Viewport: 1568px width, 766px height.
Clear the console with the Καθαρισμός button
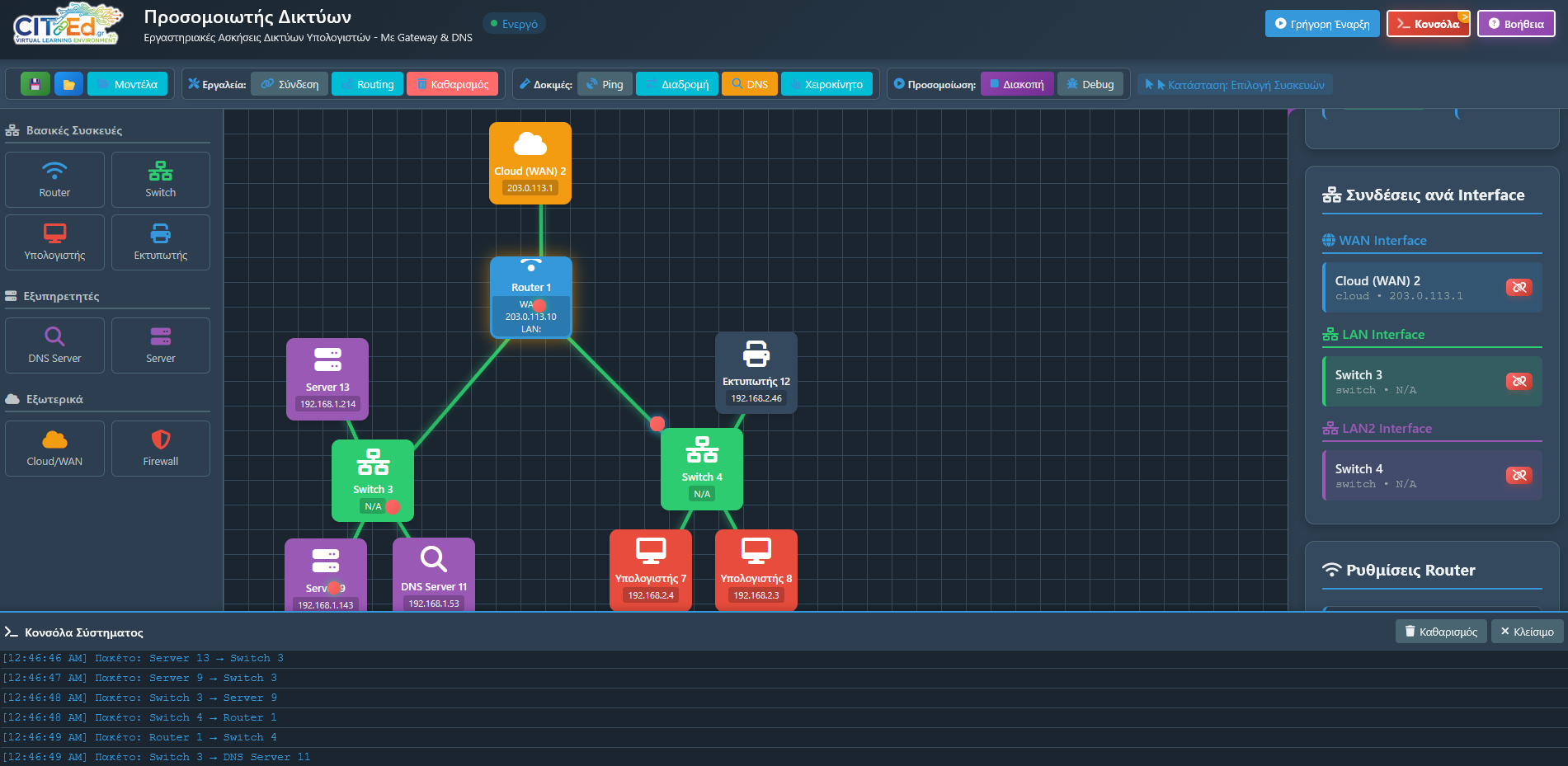click(1441, 632)
